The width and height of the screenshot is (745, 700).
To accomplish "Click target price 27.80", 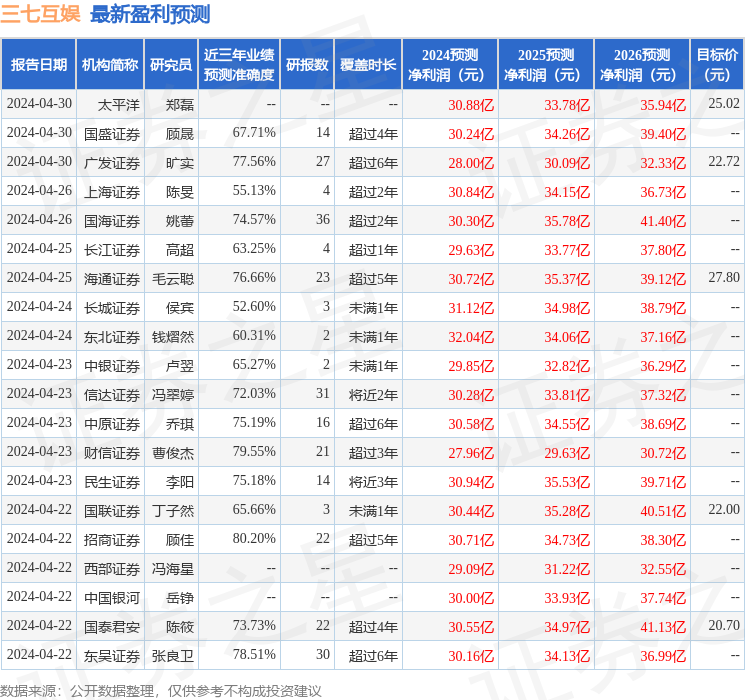I will 724,277.
